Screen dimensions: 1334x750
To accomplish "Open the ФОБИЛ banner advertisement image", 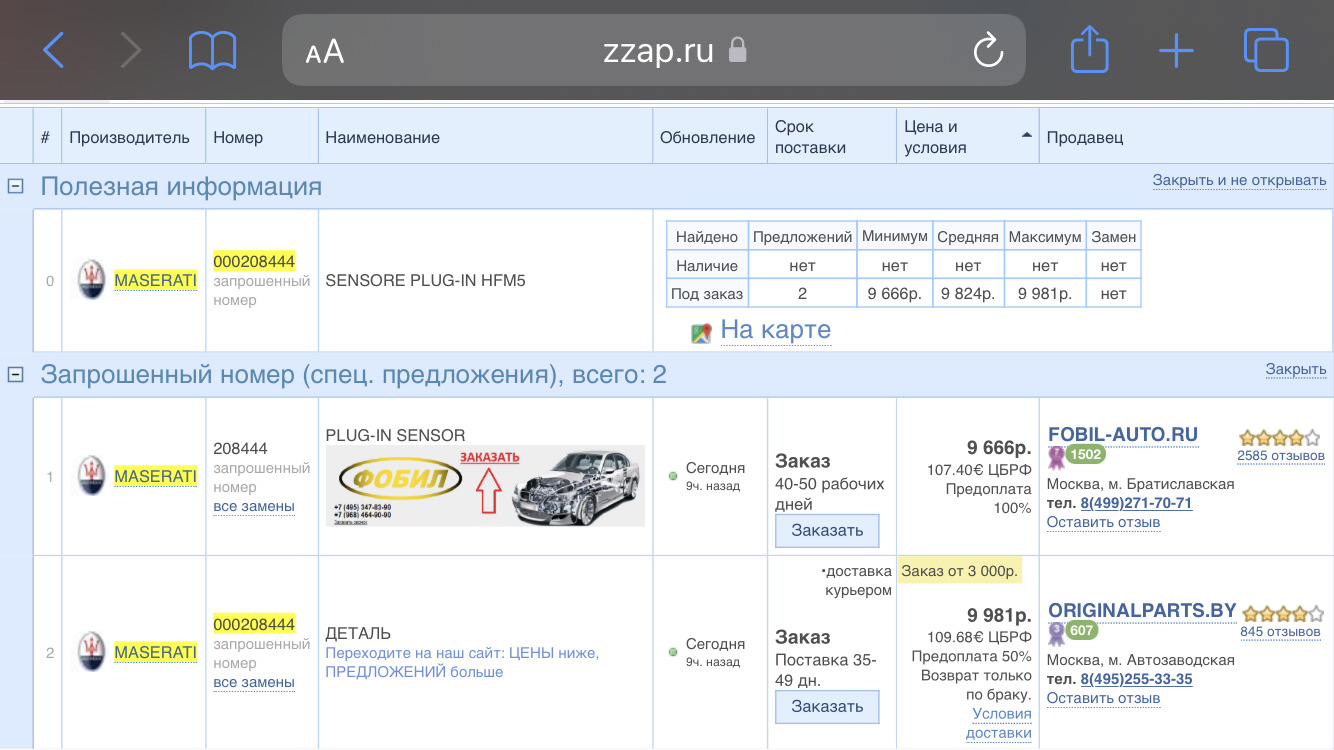I will click(485, 486).
